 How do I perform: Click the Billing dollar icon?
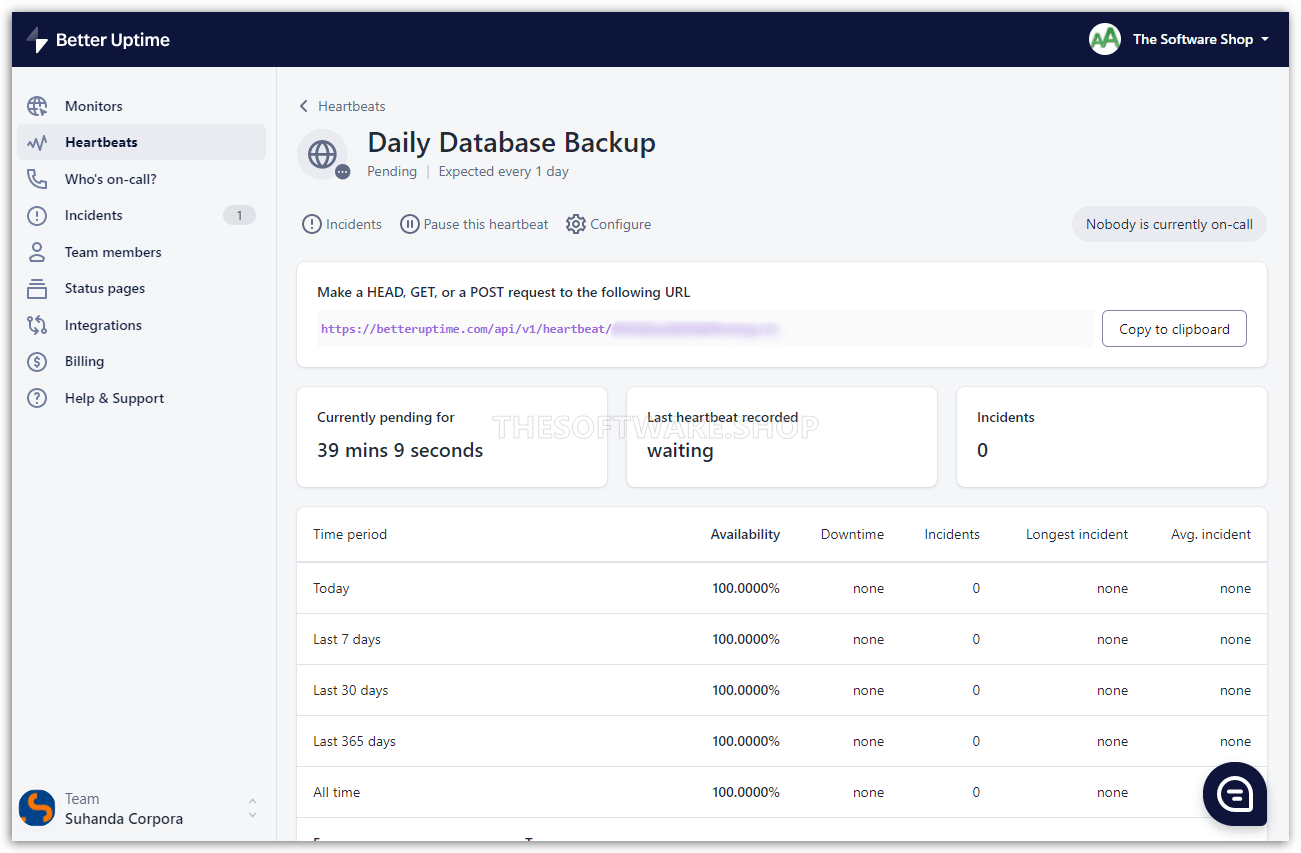point(37,361)
